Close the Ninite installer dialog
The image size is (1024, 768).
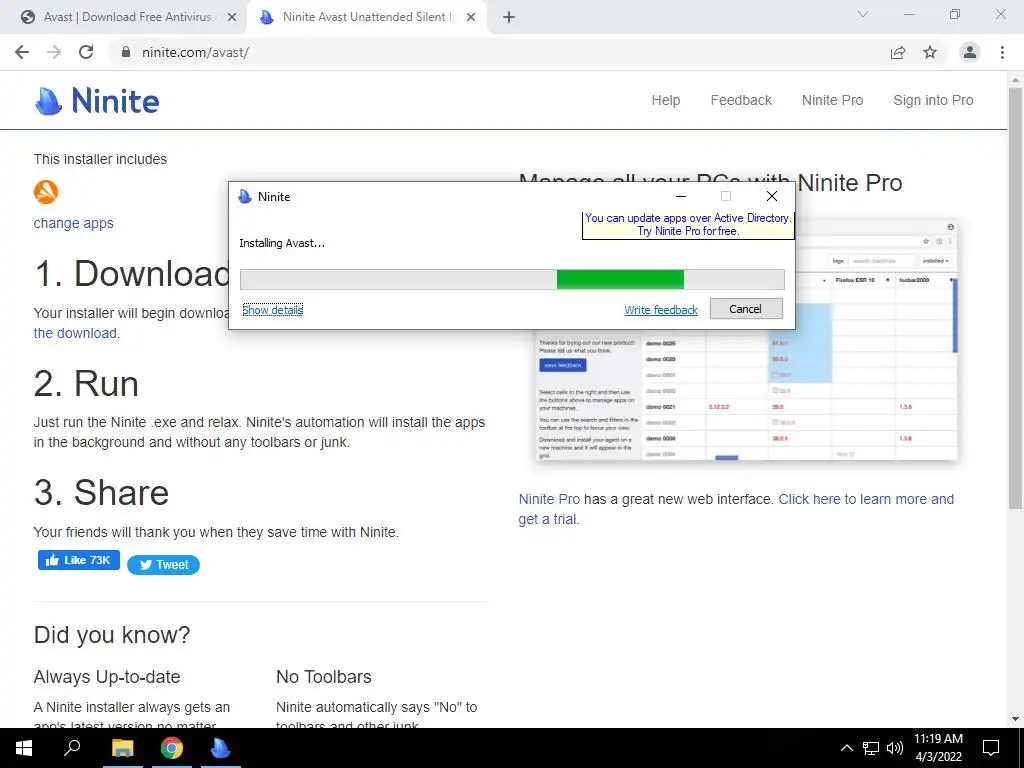(771, 196)
